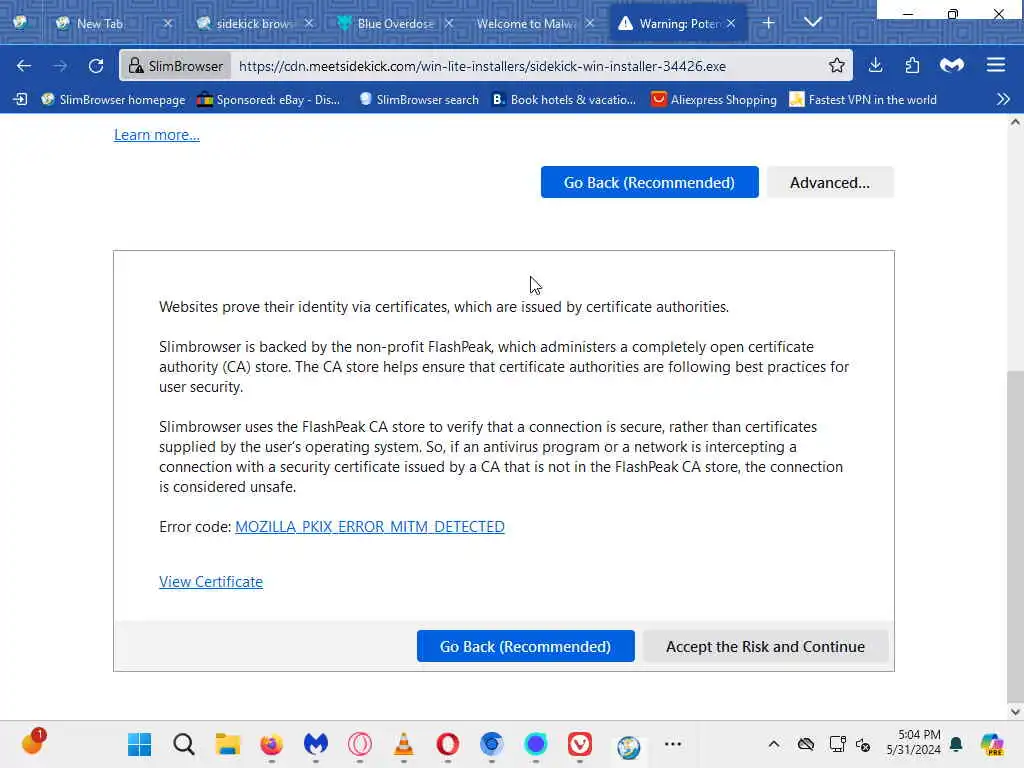Close the Welcome to Malwarebytes tab
The image size is (1024, 768).
coord(590,24)
